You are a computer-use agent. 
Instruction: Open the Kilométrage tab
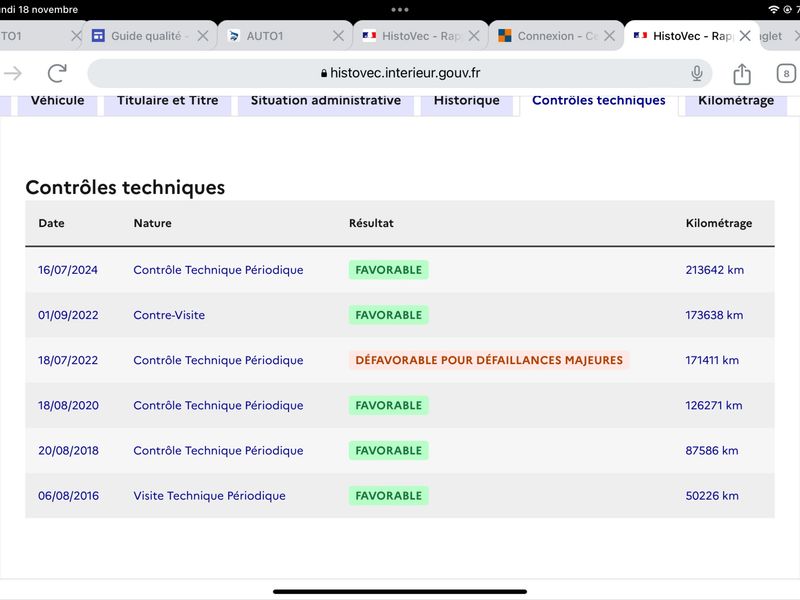coord(736,104)
